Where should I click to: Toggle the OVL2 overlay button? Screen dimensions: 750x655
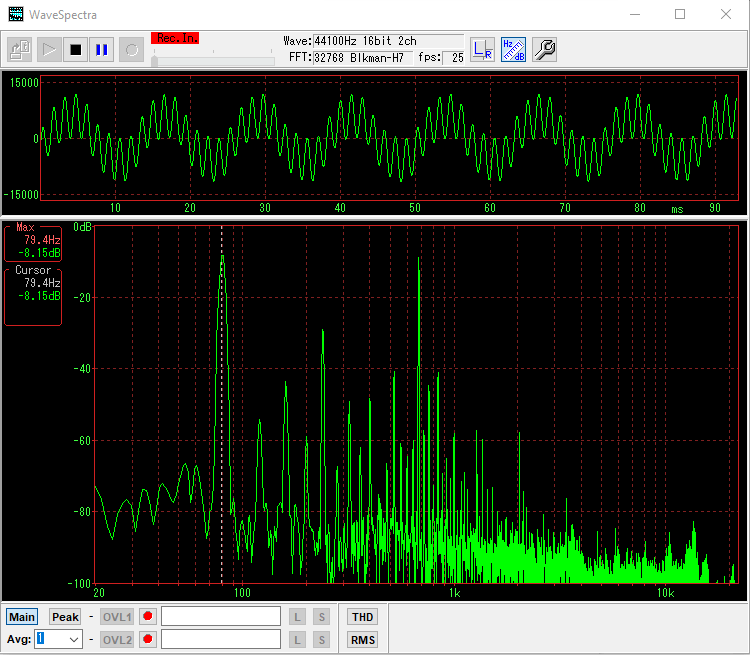(117, 640)
